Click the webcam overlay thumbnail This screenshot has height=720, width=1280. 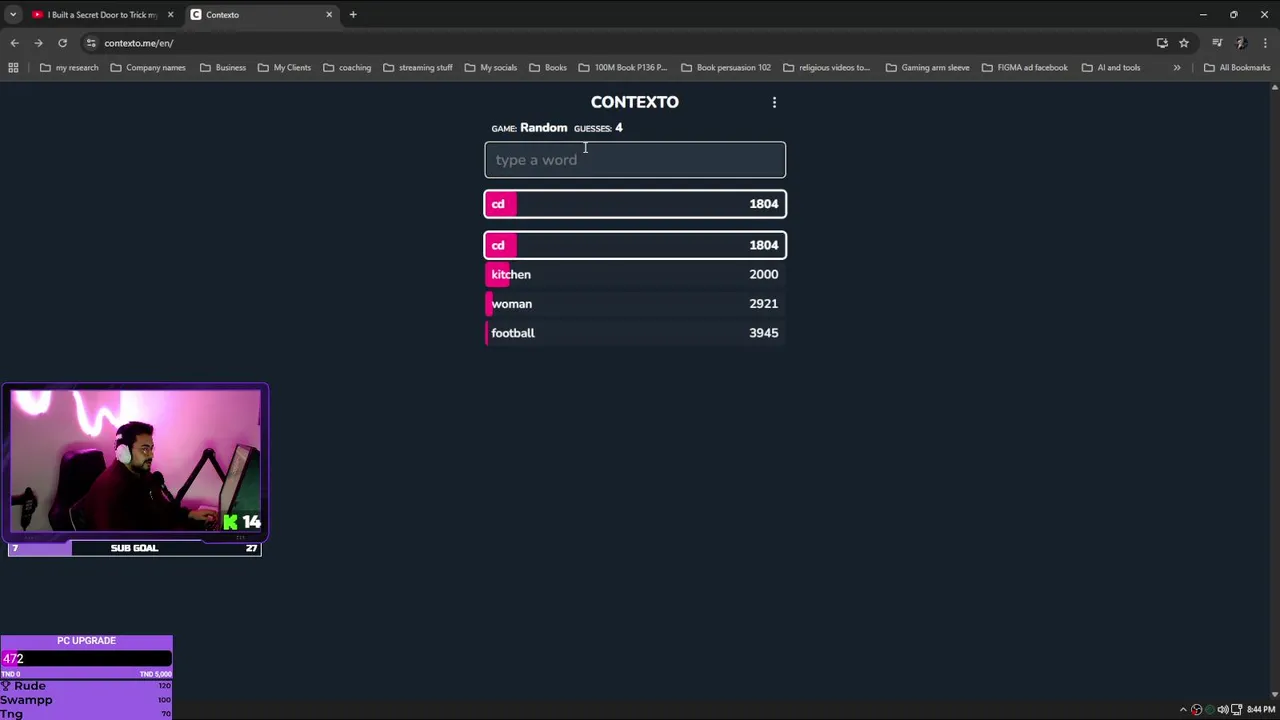[x=136, y=462]
